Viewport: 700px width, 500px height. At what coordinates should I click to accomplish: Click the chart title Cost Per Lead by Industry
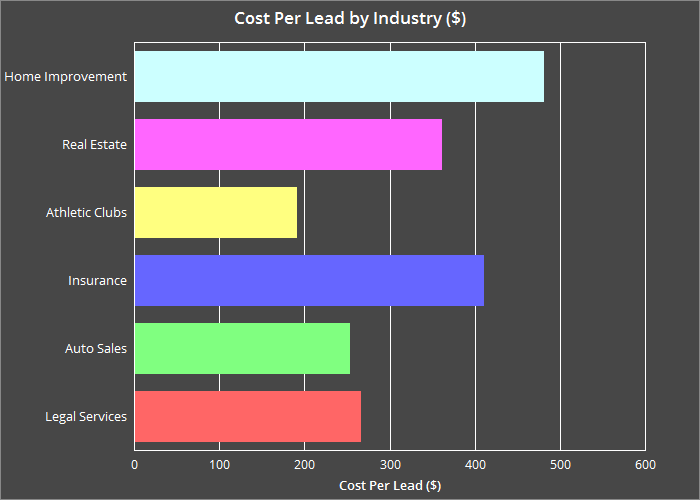point(349,18)
